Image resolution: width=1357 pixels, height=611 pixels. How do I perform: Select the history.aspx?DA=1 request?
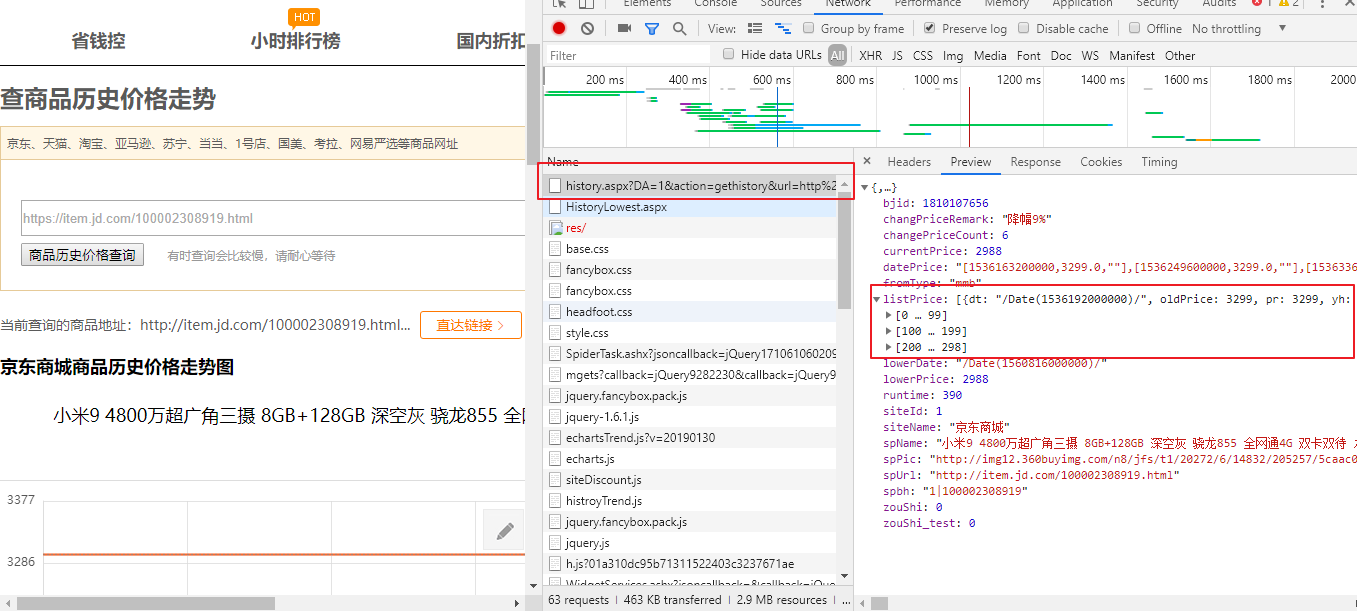[690, 186]
